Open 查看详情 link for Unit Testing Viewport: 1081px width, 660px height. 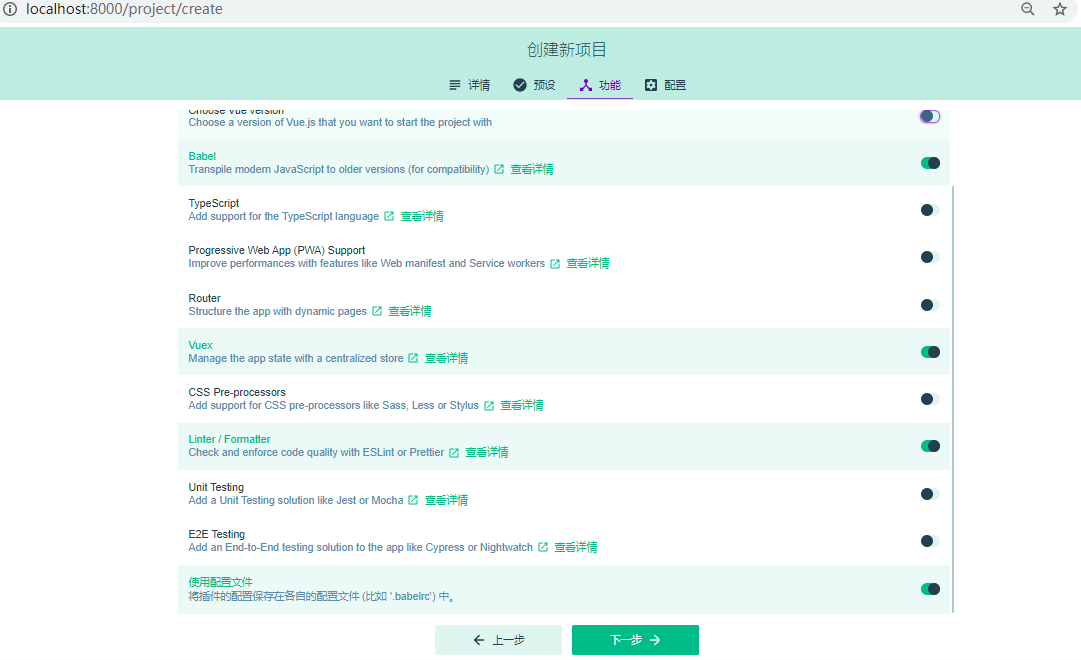tap(446, 500)
